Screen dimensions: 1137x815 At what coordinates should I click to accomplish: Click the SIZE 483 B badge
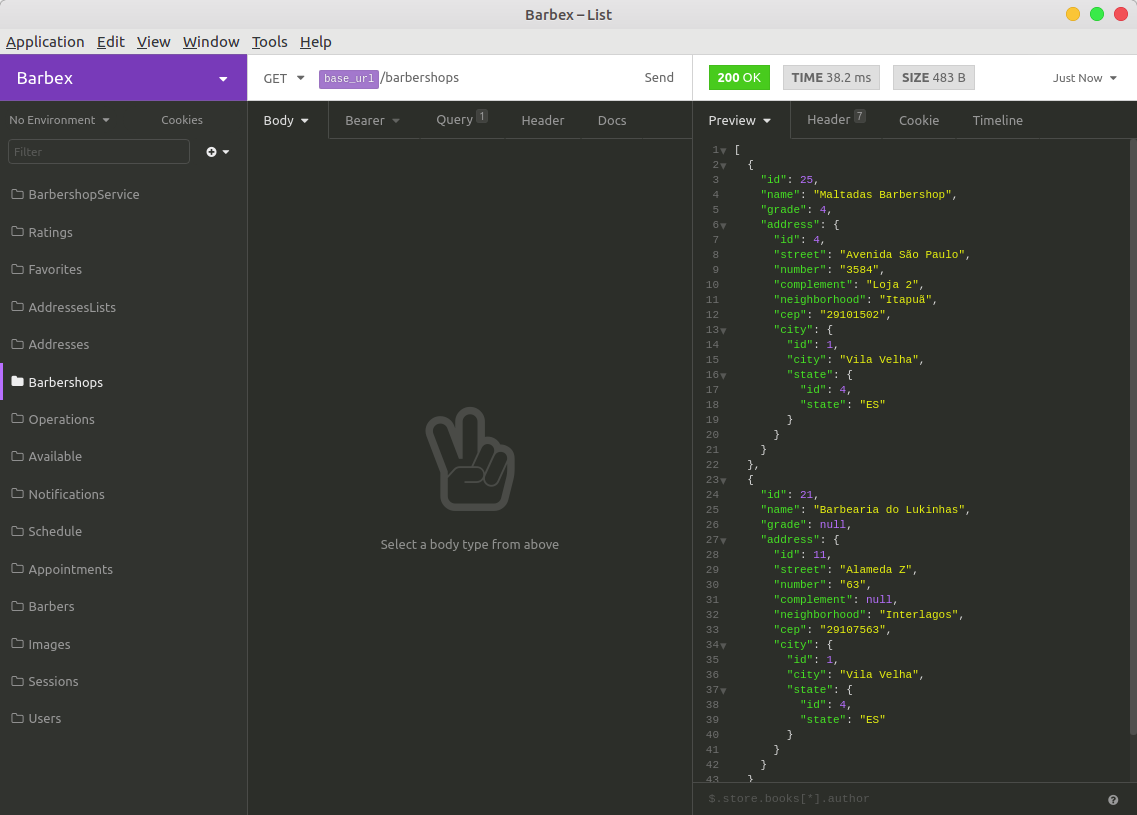(x=933, y=78)
